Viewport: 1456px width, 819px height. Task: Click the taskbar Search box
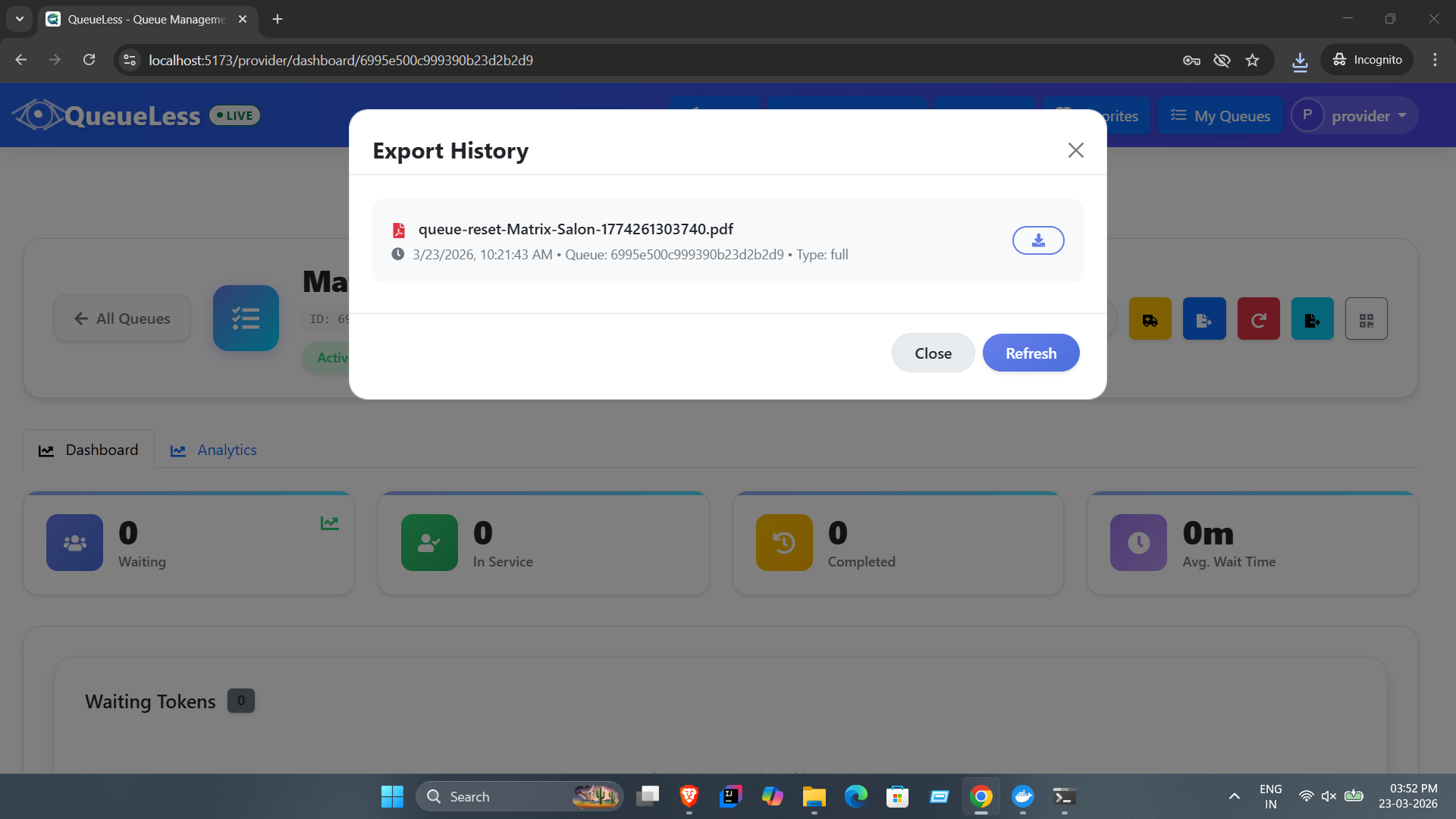pyautogui.click(x=519, y=796)
